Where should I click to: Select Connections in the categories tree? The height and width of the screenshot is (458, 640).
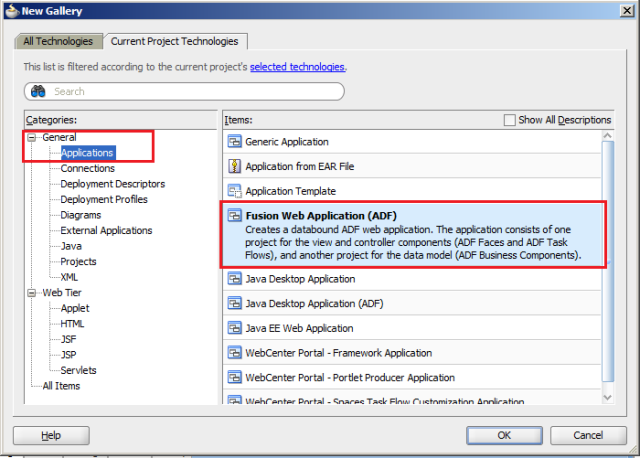pos(87,168)
